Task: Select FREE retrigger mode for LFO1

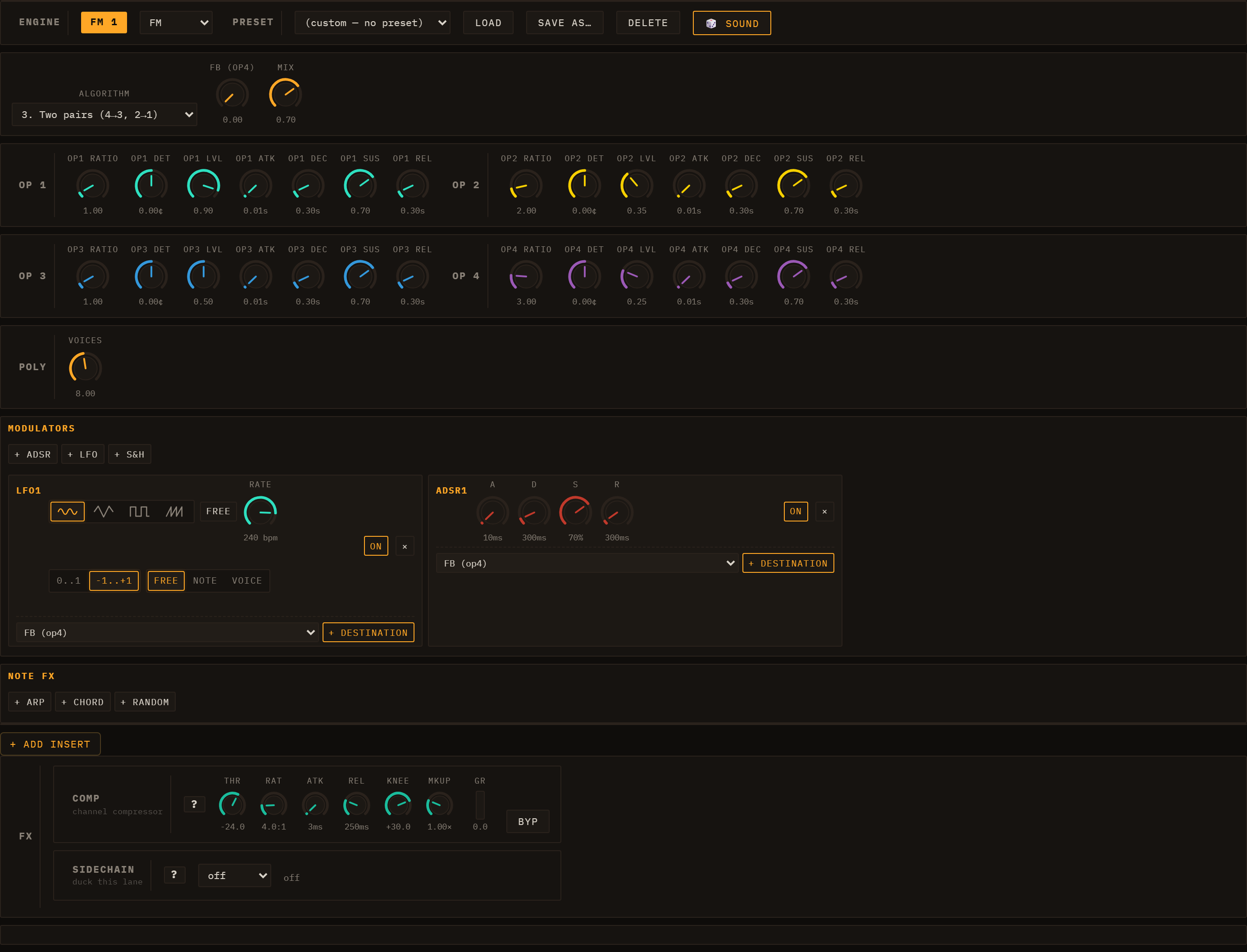Action: coord(166,580)
